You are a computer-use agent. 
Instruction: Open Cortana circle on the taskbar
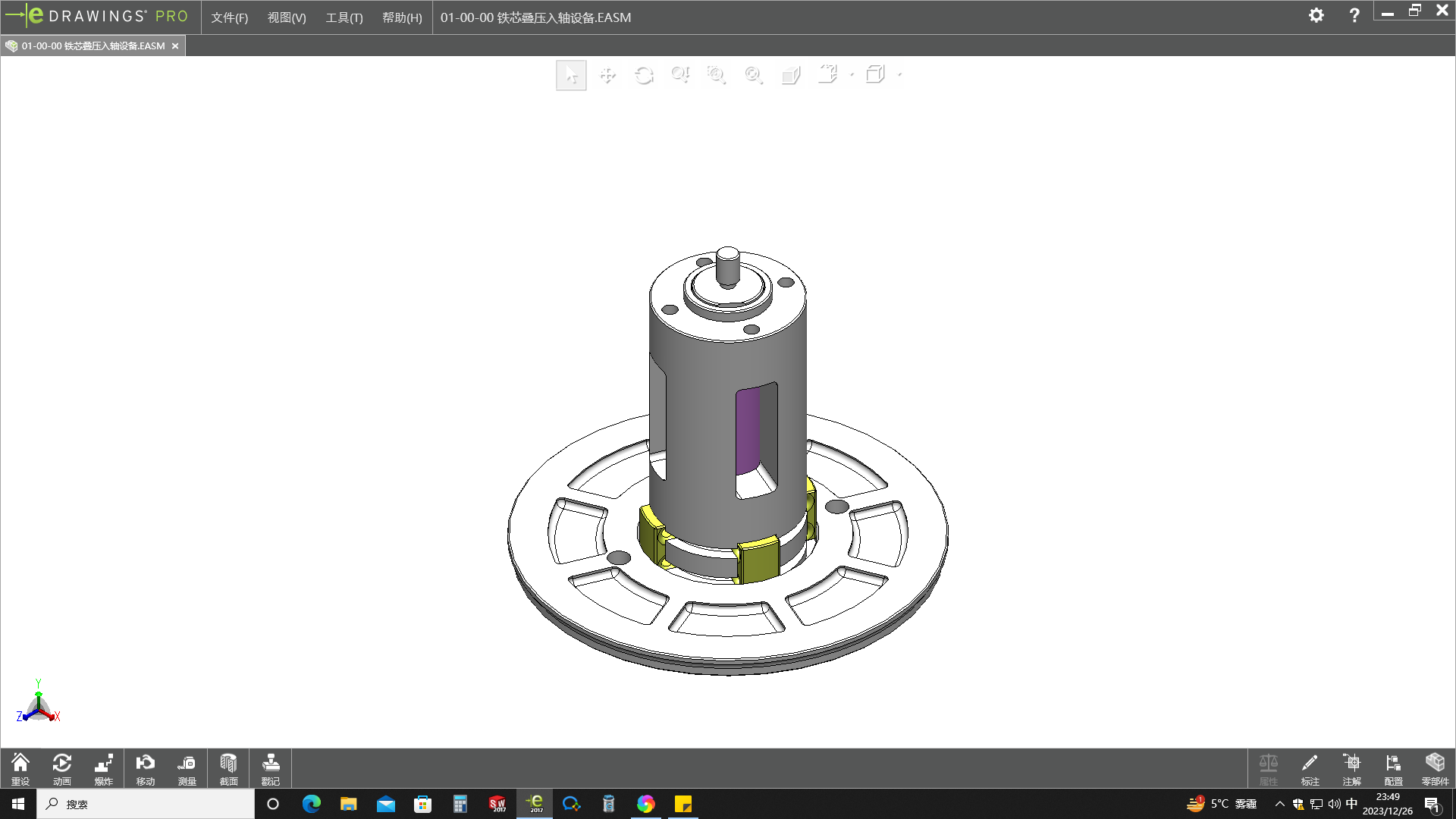tap(273, 804)
